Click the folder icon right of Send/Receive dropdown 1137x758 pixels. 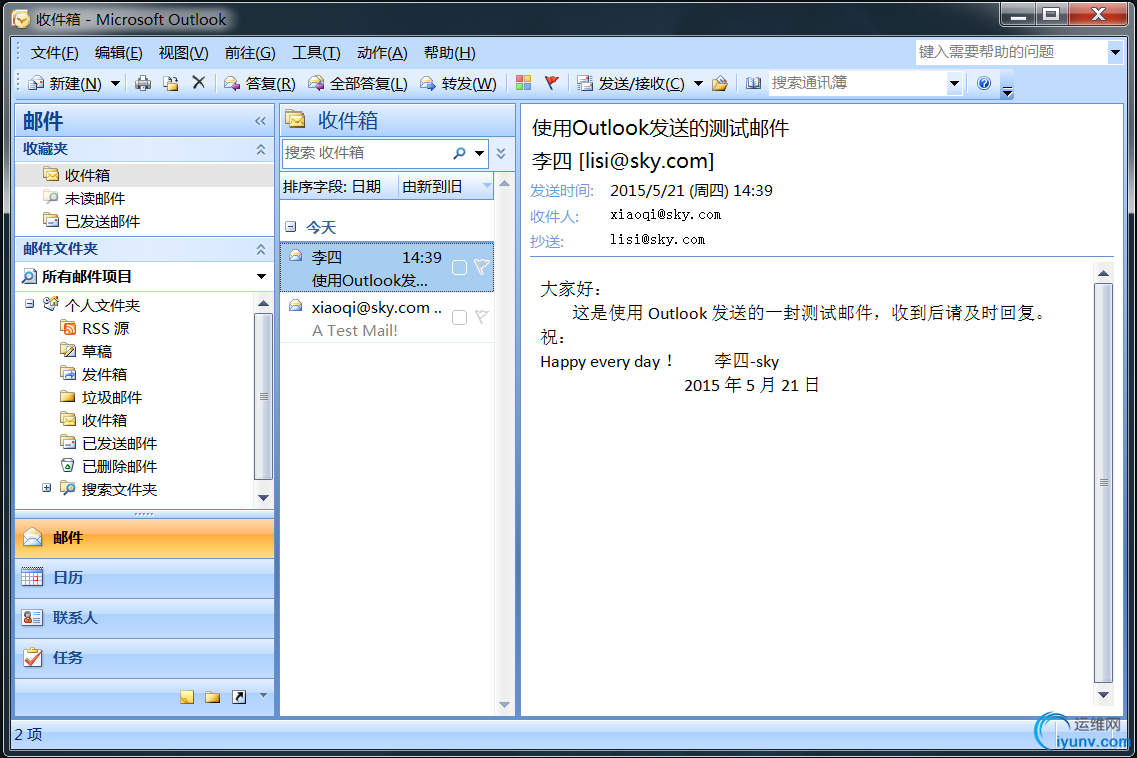(720, 83)
